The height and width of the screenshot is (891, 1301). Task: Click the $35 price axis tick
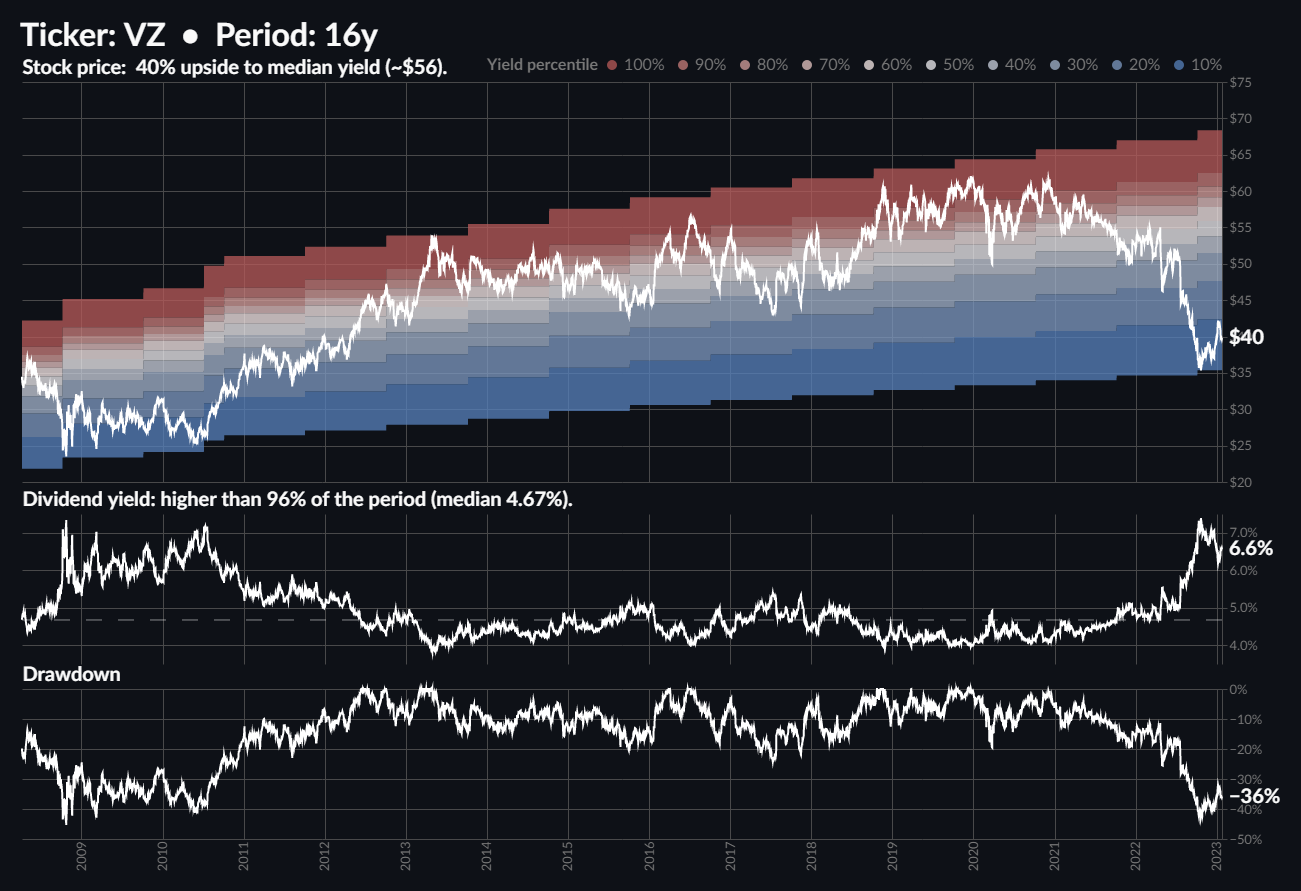click(x=1240, y=373)
